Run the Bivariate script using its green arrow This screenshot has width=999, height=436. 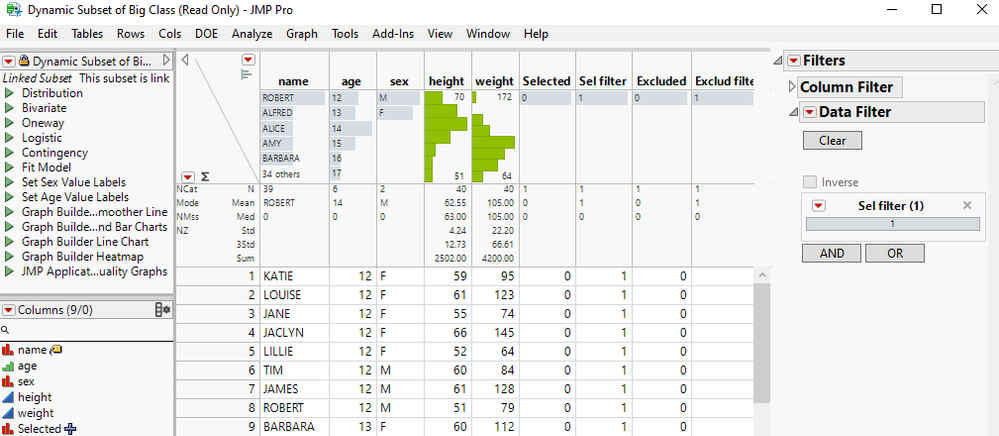tap(10, 108)
